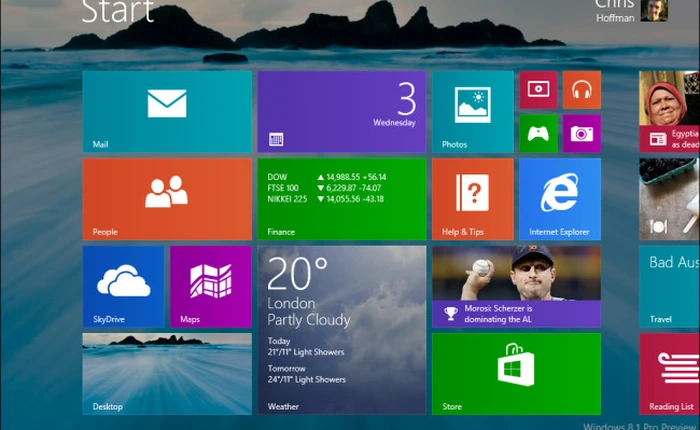Open the Calendar tile showing Wednesday 3
The image size is (700, 430).
click(342, 111)
